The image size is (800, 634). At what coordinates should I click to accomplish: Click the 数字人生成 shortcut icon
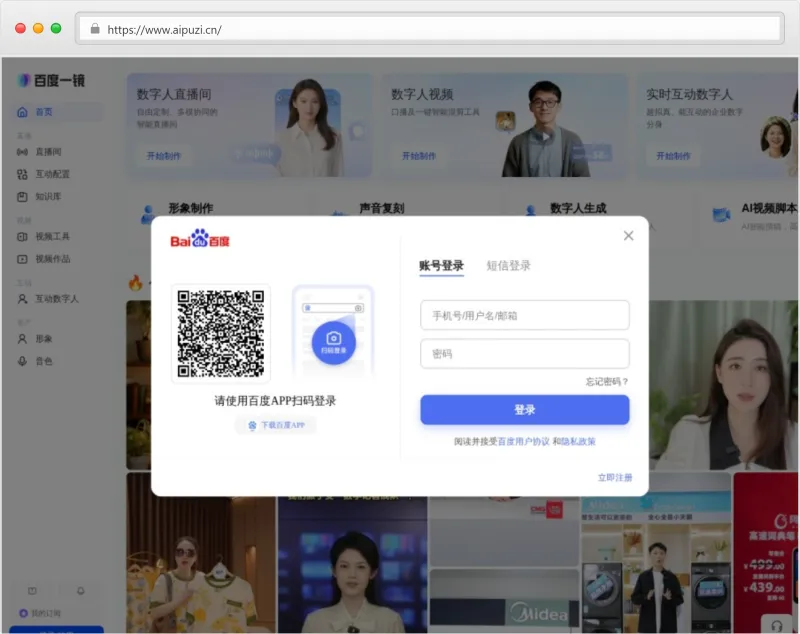coord(531,210)
